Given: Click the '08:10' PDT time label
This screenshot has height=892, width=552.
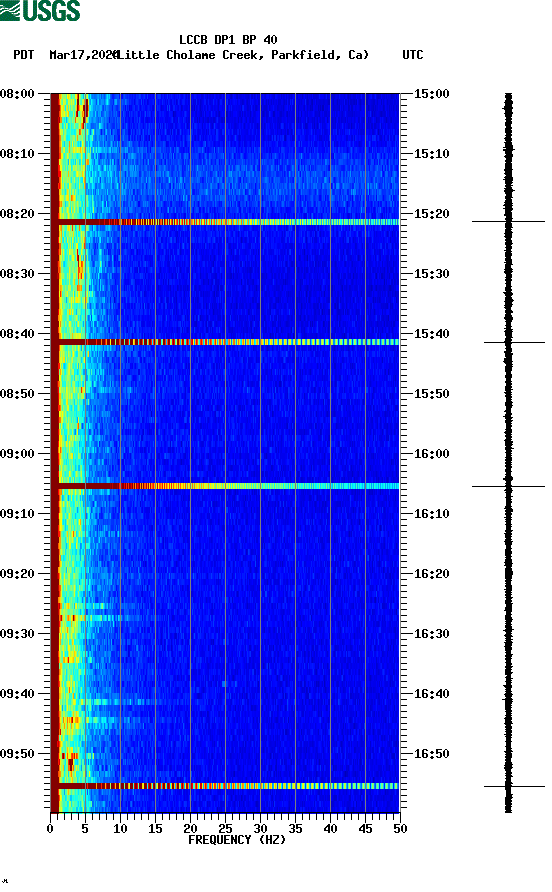Looking at the screenshot, I should 17,154.
